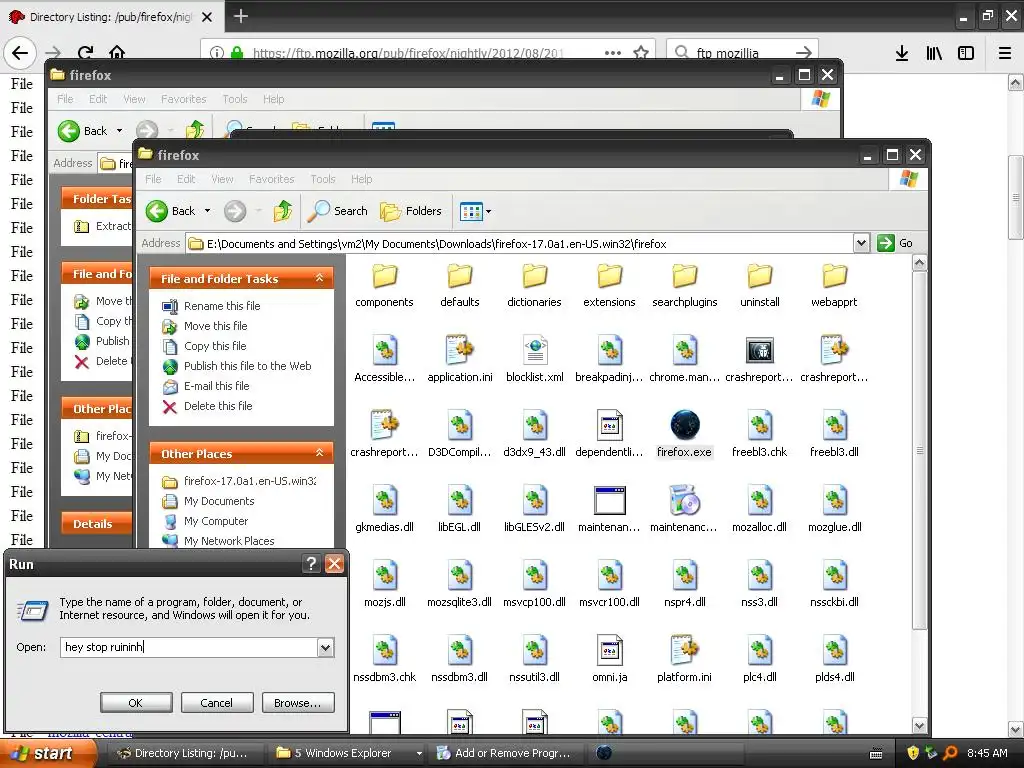Click Copy this file link
1024x768 pixels.
pyautogui.click(x=215, y=345)
